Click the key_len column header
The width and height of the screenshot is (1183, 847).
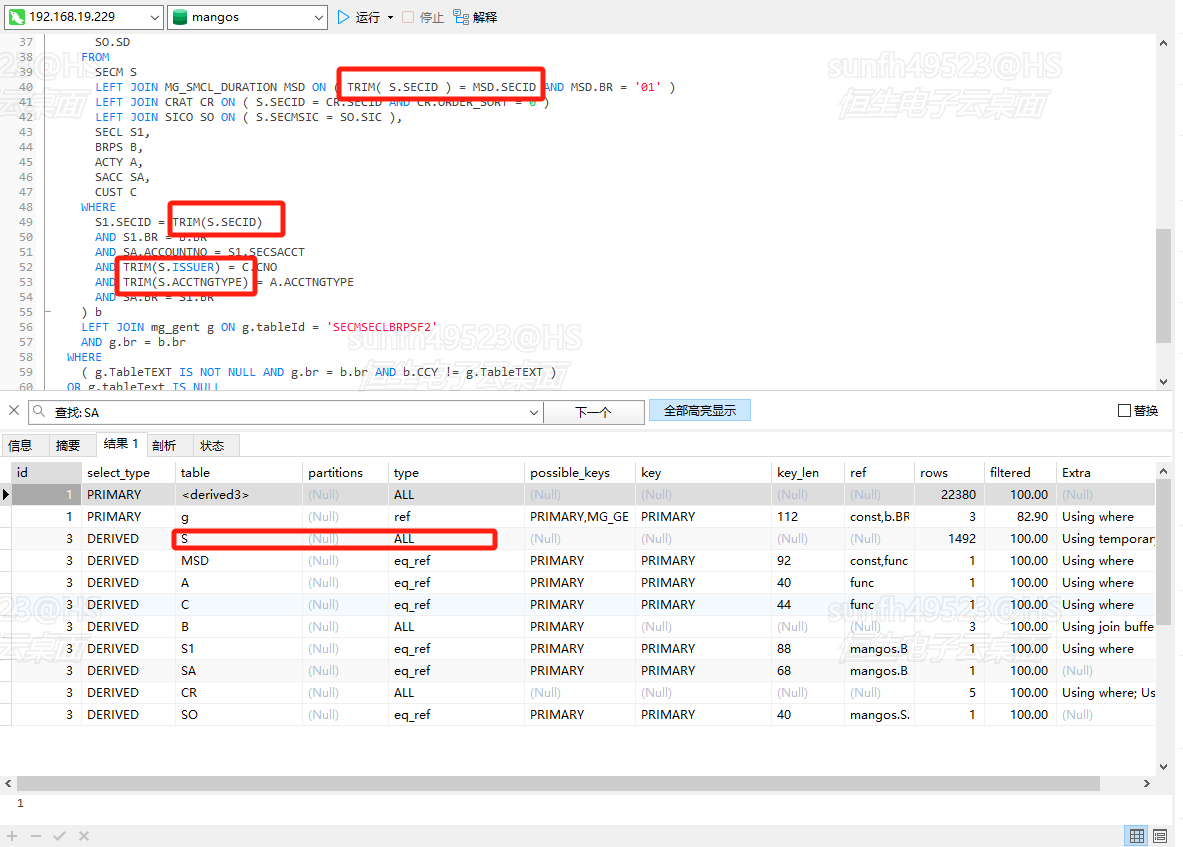click(x=808, y=473)
